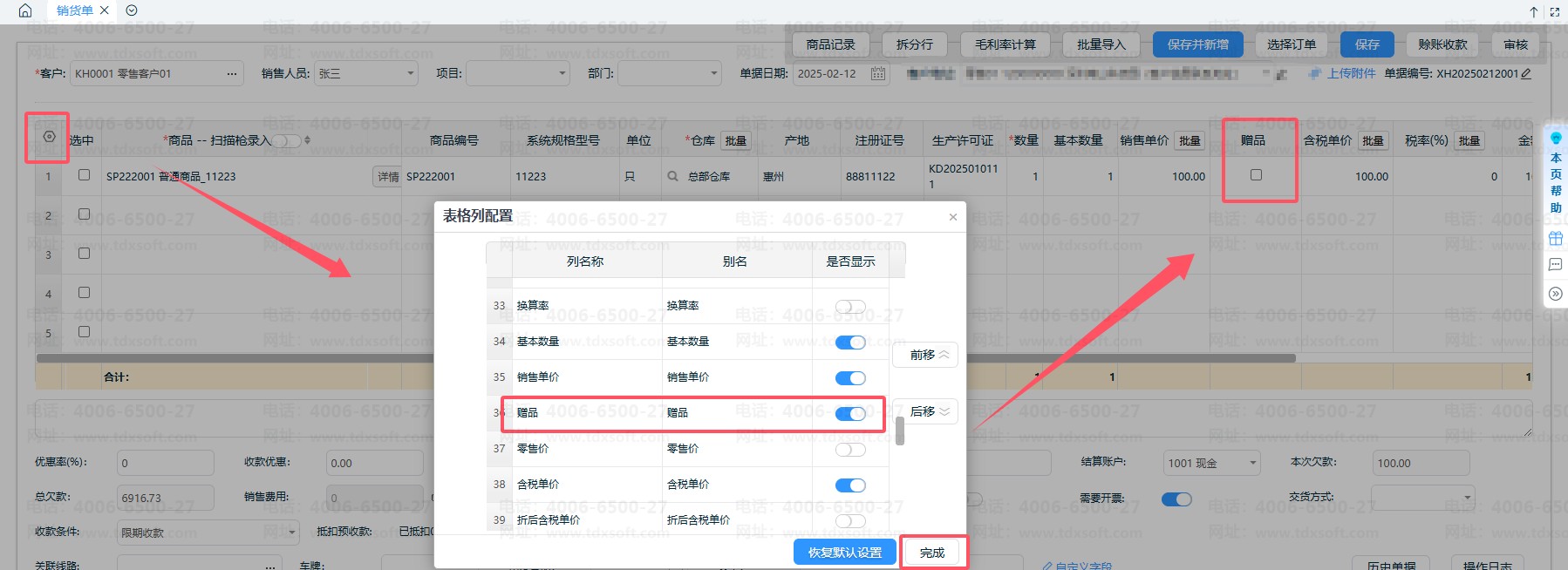Open the tab list circle-arrow icon
The image size is (1568, 570).
pos(132,10)
